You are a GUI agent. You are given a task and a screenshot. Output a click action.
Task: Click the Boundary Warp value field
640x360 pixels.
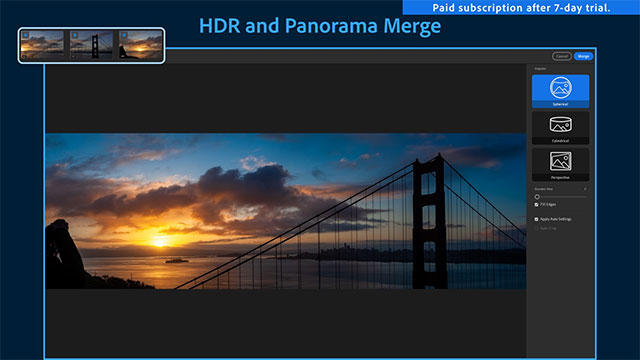[585, 189]
